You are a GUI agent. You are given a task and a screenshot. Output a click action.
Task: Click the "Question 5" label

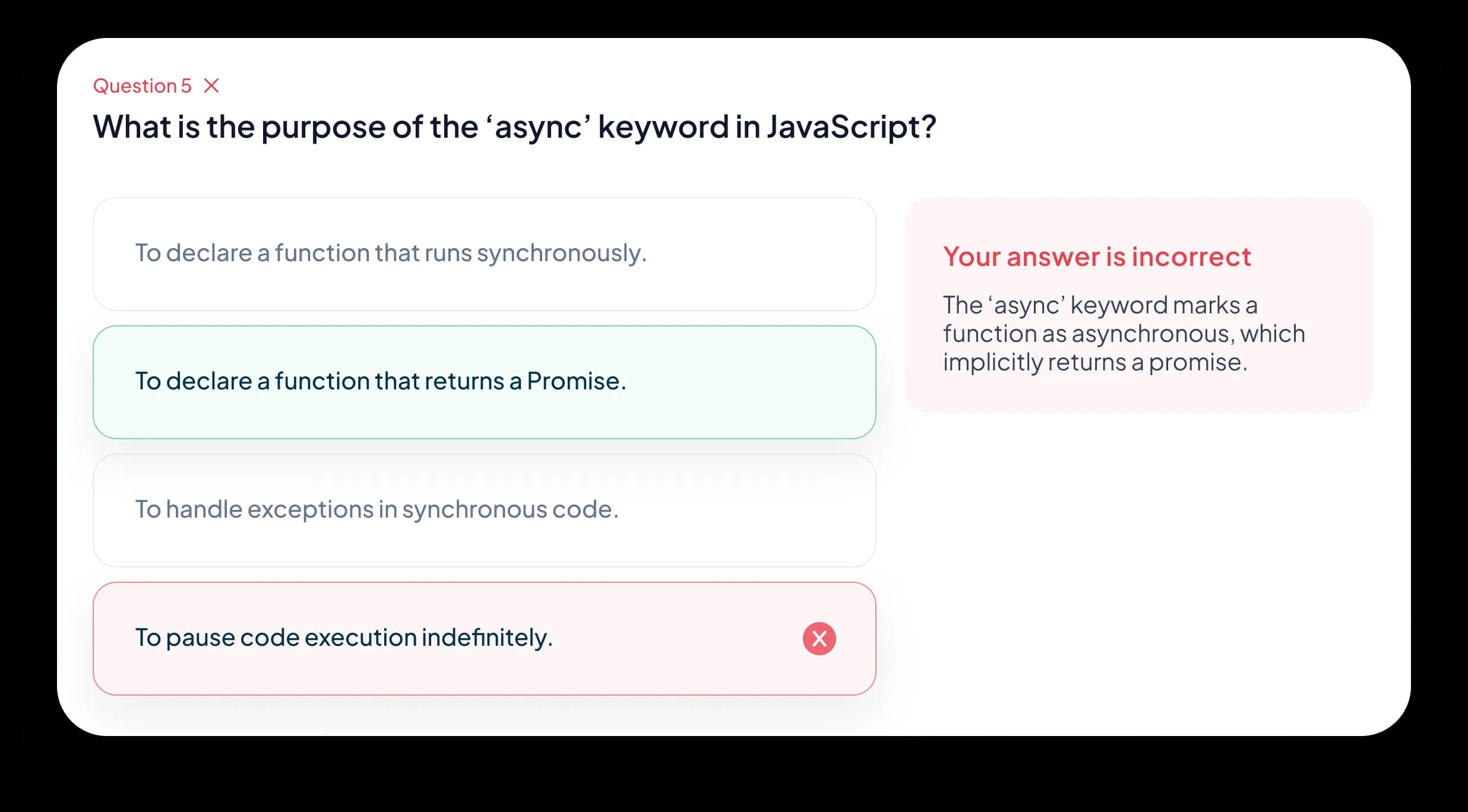pyautogui.click(x=143, y=86)
